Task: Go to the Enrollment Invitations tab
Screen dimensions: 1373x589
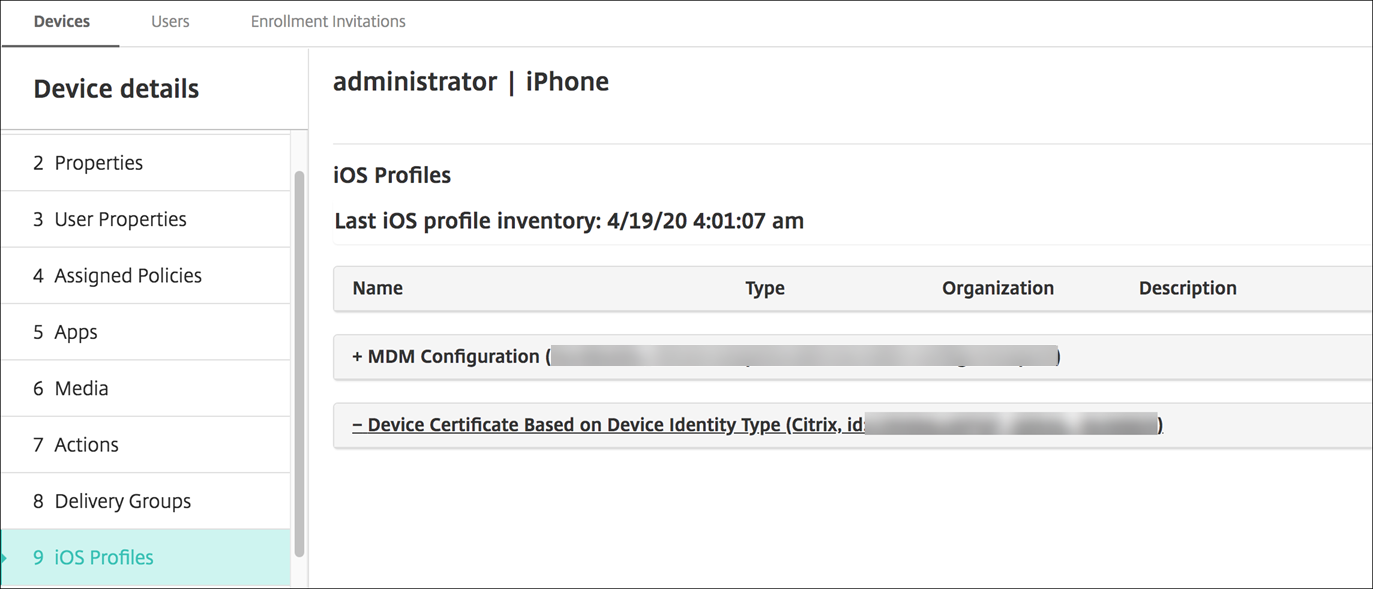Action: (x=328, y=21)
